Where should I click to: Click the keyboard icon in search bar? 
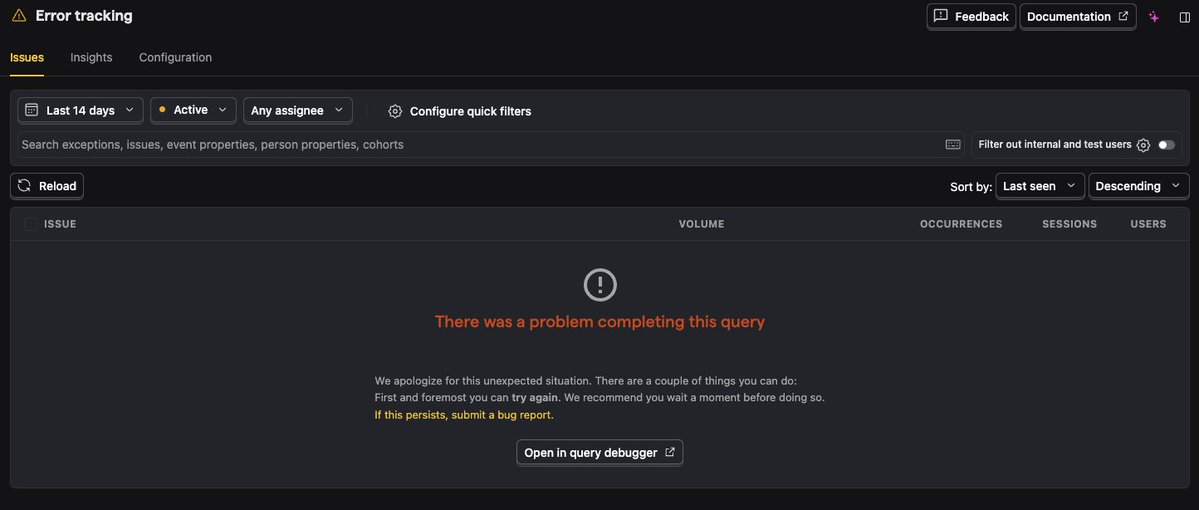(953, 145)
